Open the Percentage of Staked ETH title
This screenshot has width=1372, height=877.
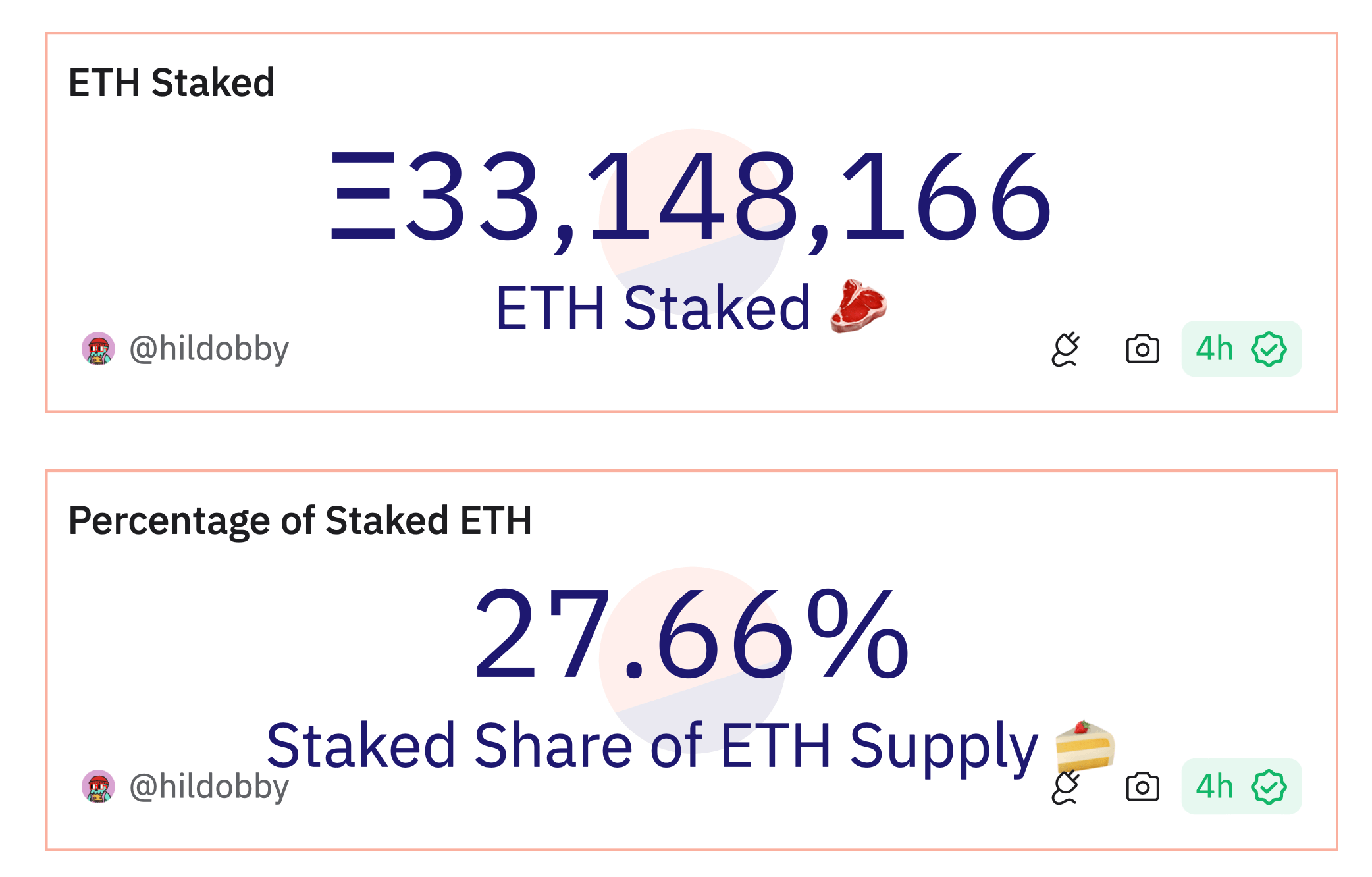pos(300,521)
